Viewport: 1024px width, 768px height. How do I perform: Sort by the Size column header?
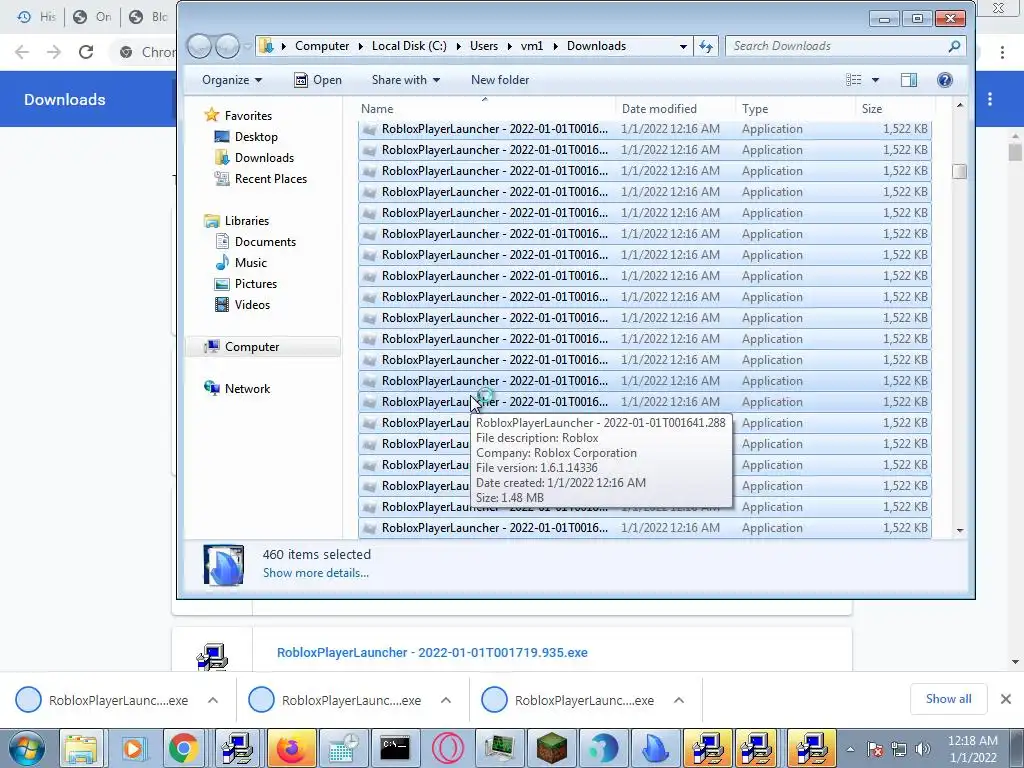click(895, 109)
